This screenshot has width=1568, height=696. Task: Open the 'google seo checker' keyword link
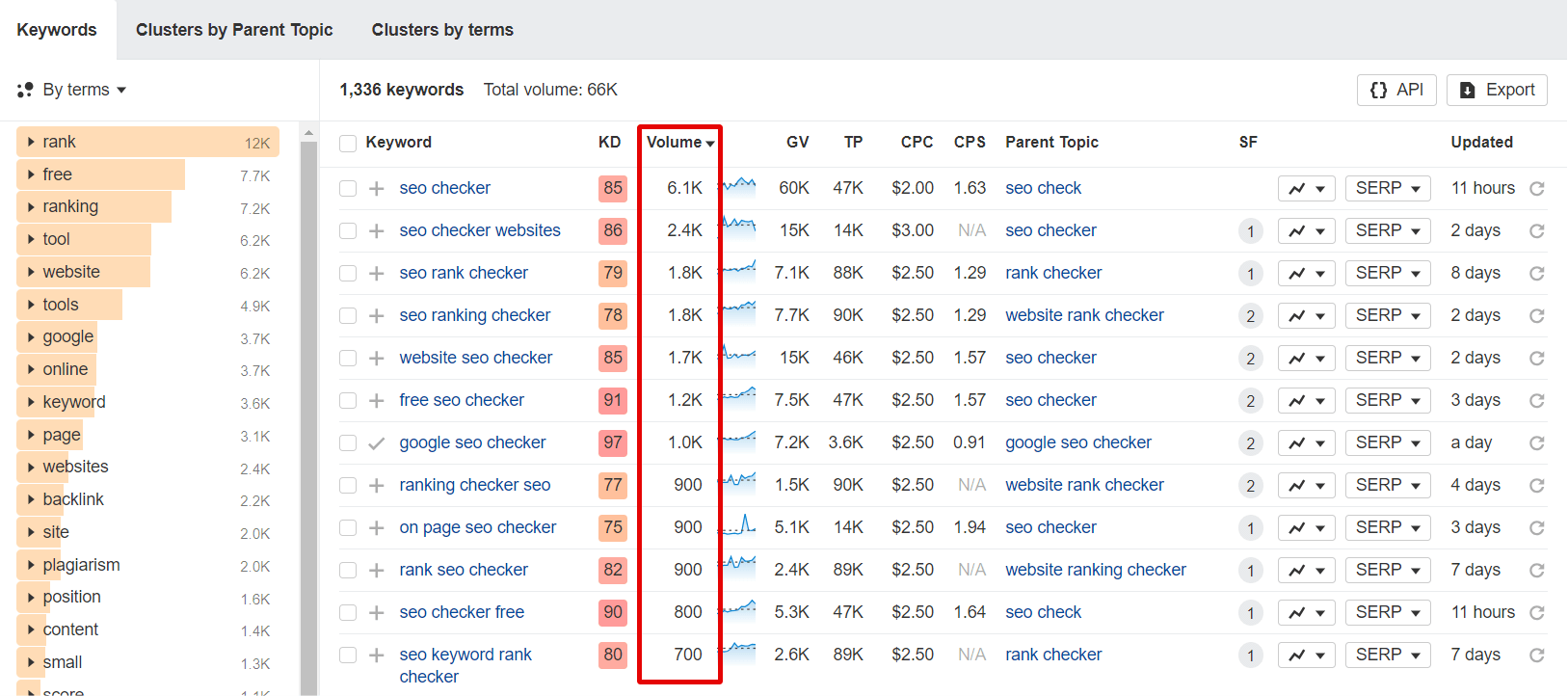pyautogui.click(x=472, y=442)
